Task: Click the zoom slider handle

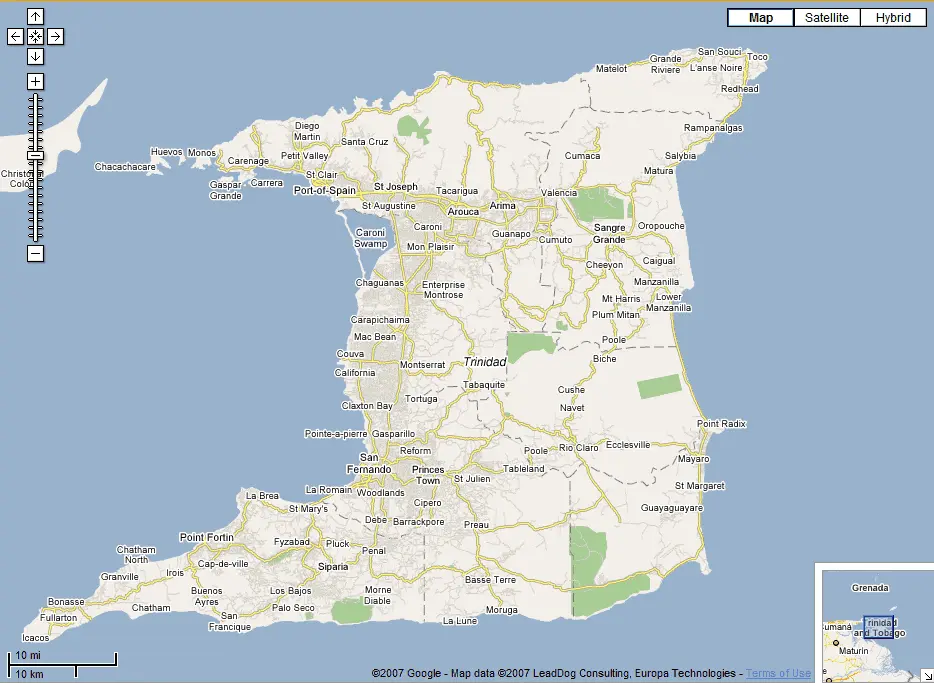Action: click(36, 155)
